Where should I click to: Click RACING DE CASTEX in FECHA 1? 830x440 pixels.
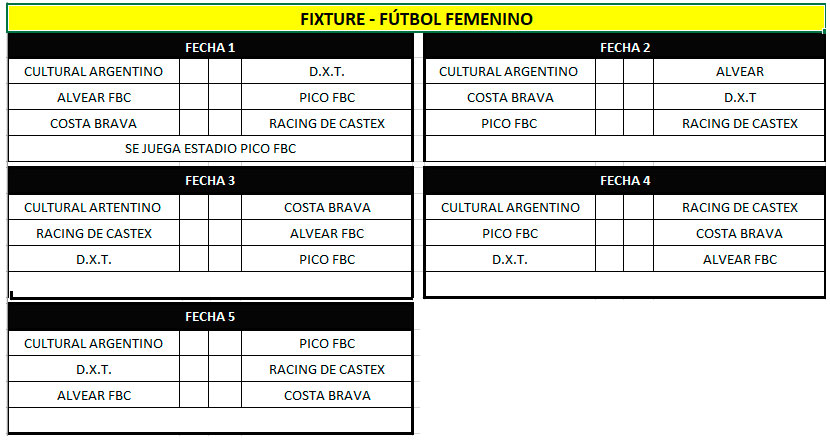pos(327,124)
